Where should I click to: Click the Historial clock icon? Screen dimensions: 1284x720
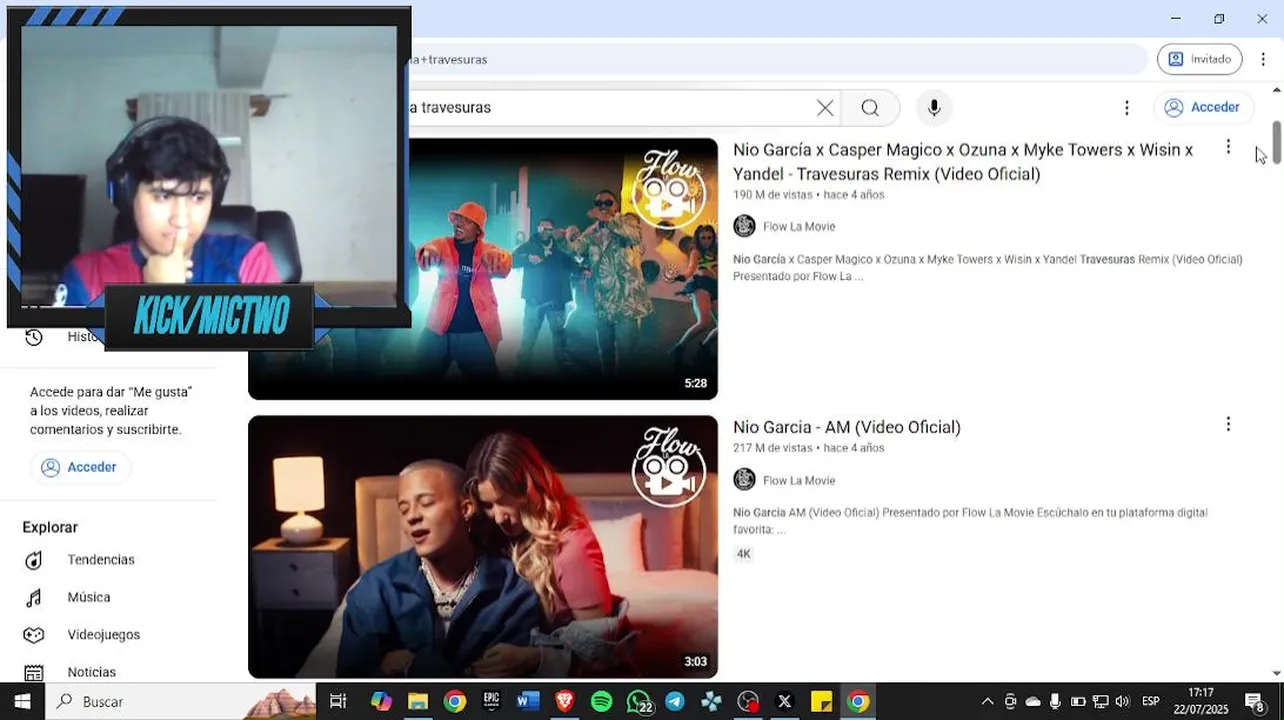[x=34, y=337]
